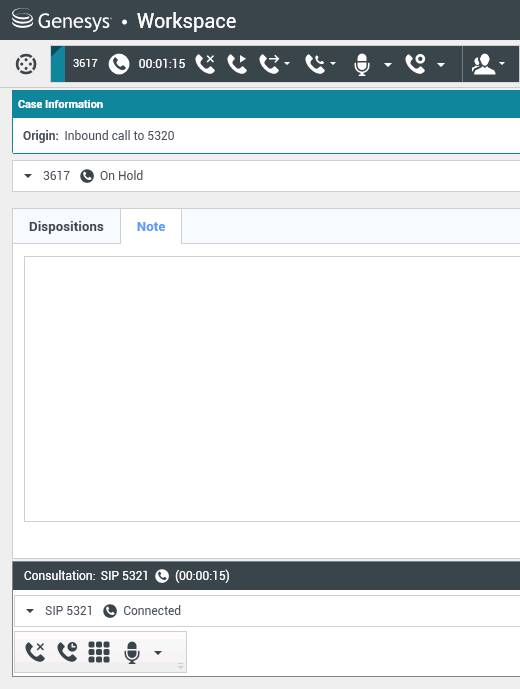Open the party action contact menu

coord(488,64)
